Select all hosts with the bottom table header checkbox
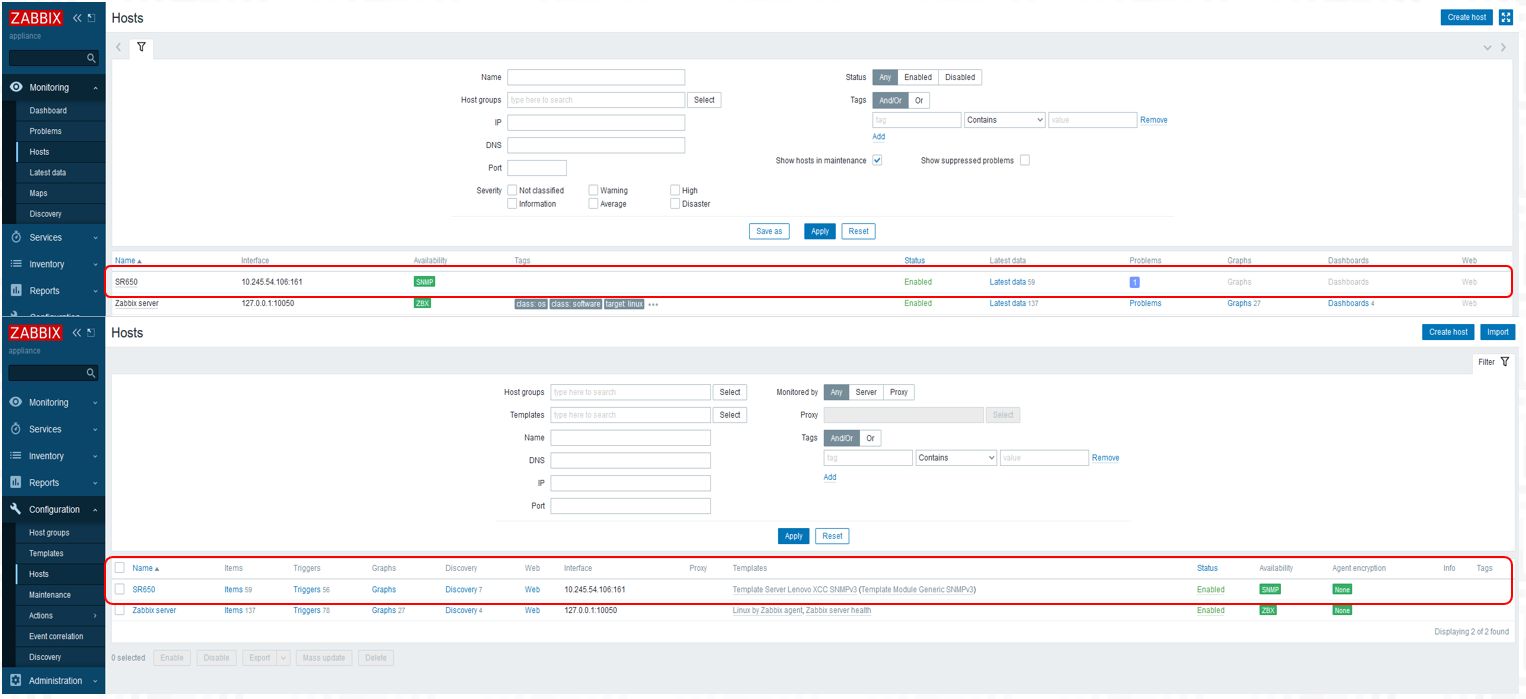Image resolution: width=1526 pixels, height=699 pixels. click(x=120, y=568)
